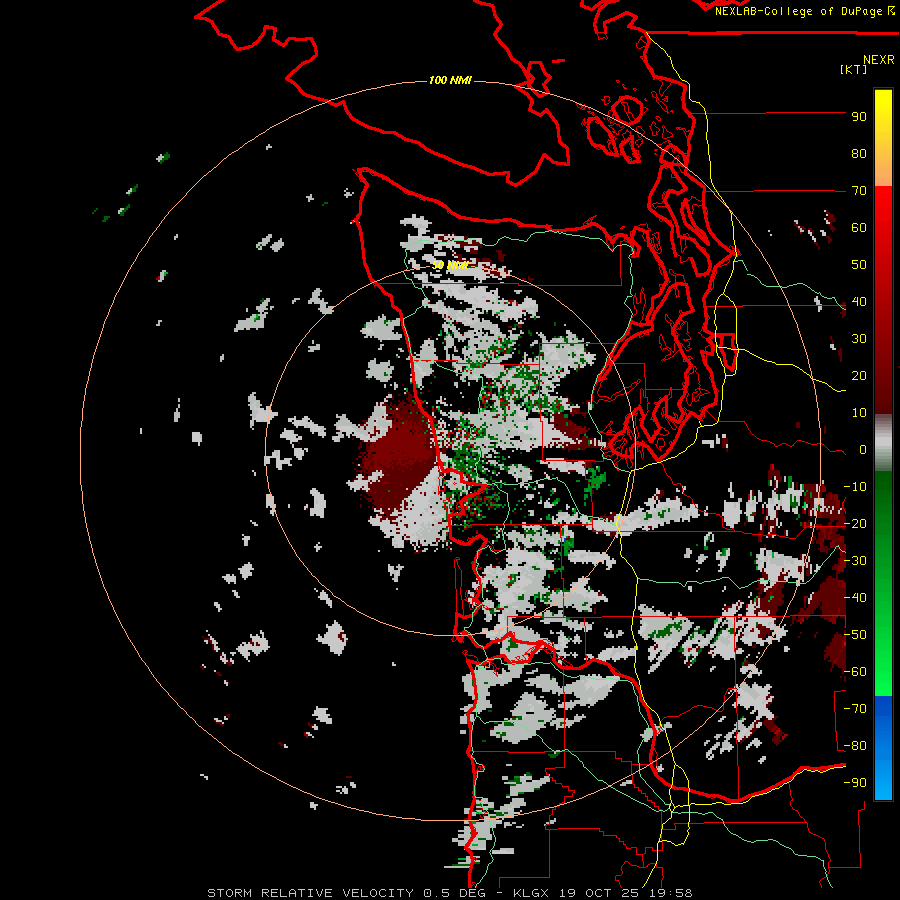Click the -60 knot scale value
This screenshot has width=900, height=900.
point(855,672)
